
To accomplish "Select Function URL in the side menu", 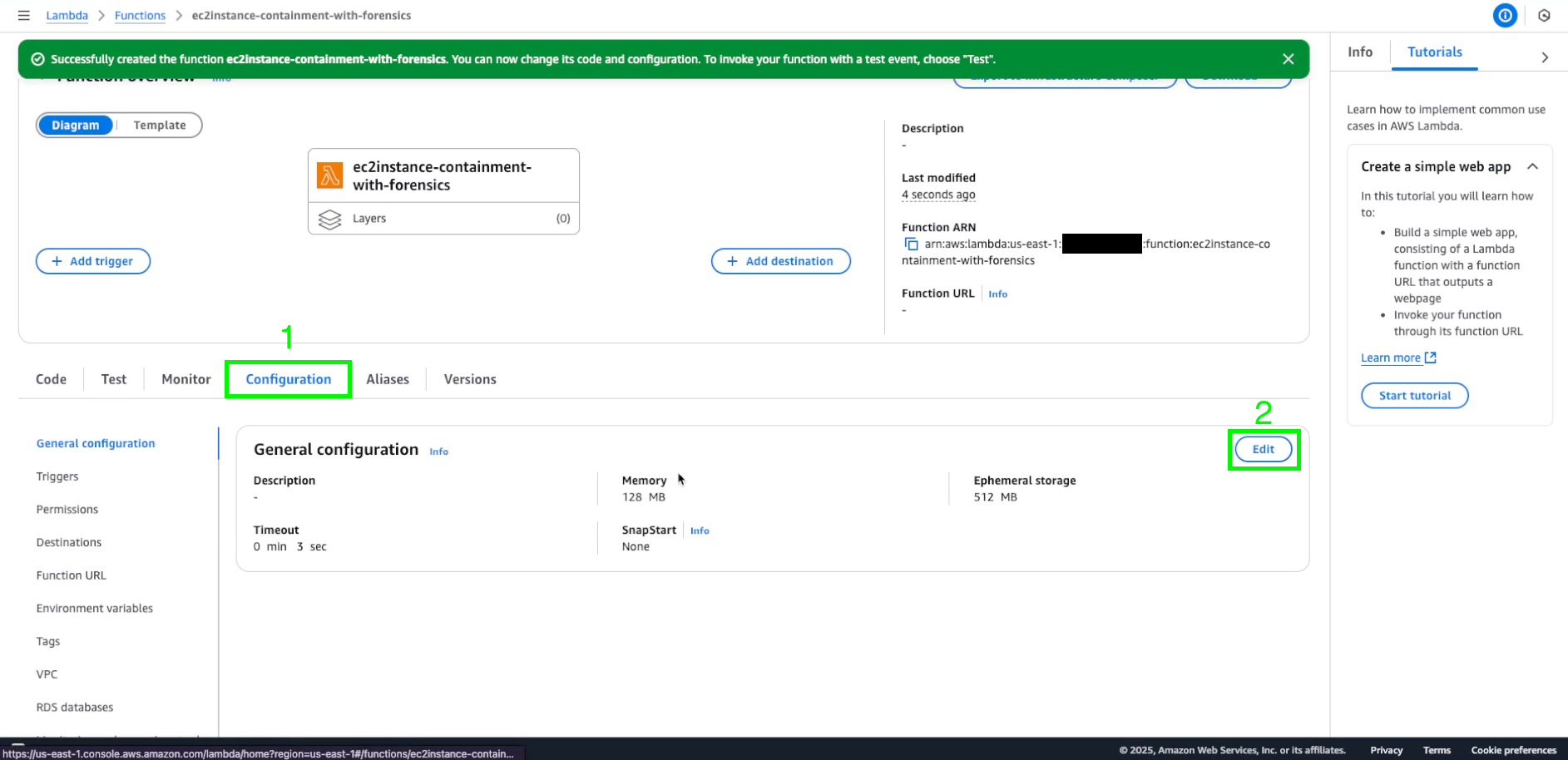I will pyautogui.click(x=72, y=575).
